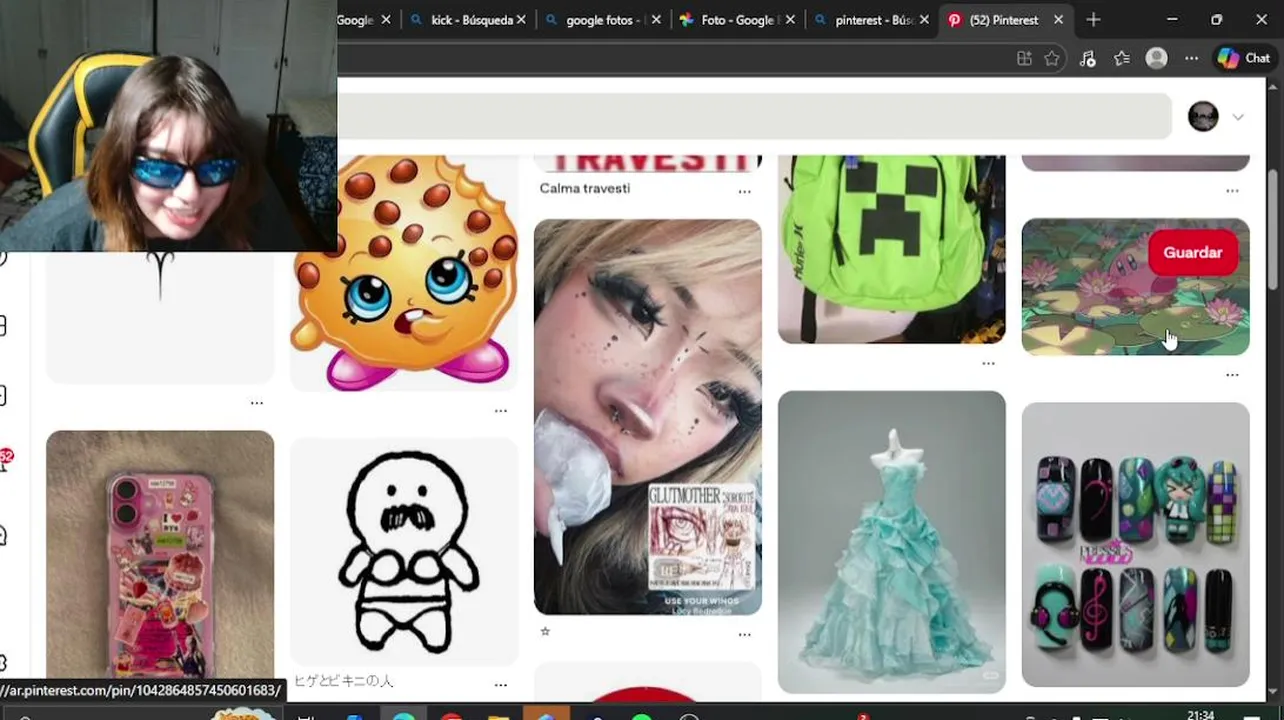The height and width of the screenshot is (720, 1284).
Task: Open Edge settings and more ellipsis
Action: (1191, 59)
